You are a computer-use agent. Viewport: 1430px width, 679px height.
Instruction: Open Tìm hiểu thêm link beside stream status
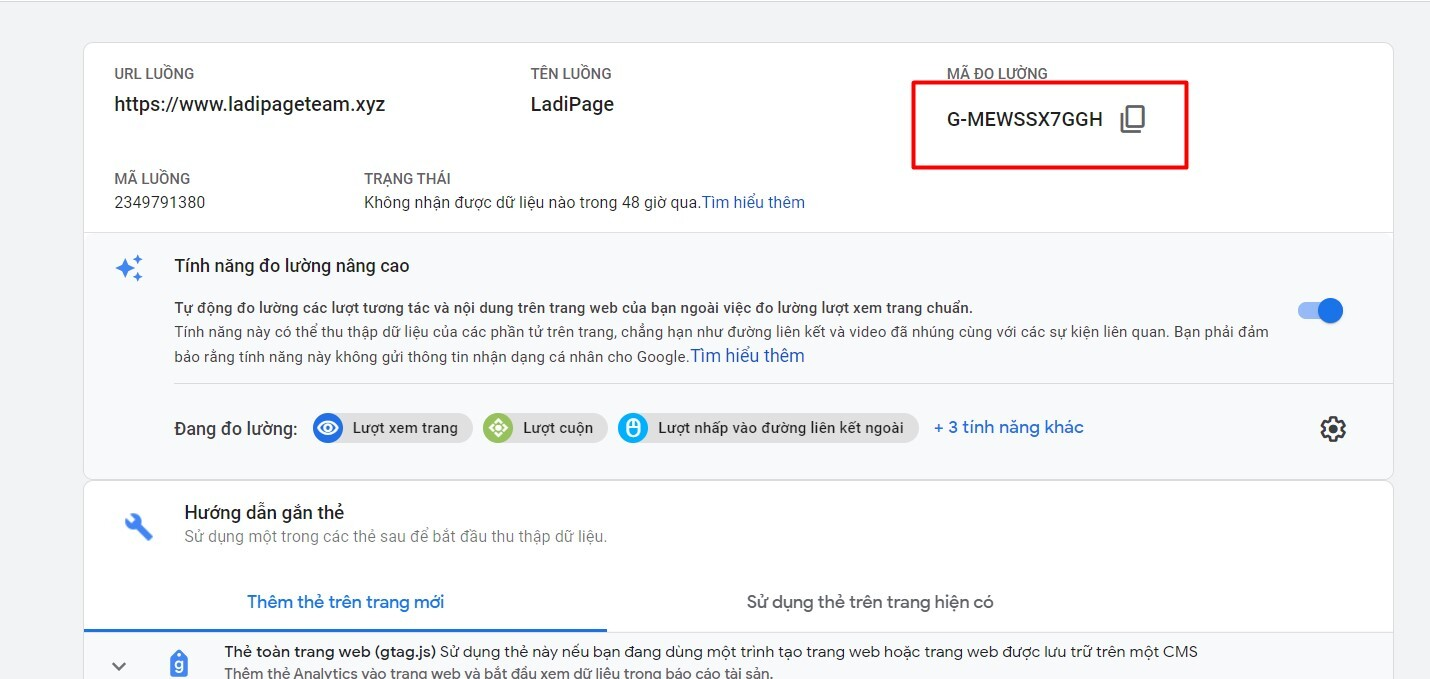[x=753, y=202]
